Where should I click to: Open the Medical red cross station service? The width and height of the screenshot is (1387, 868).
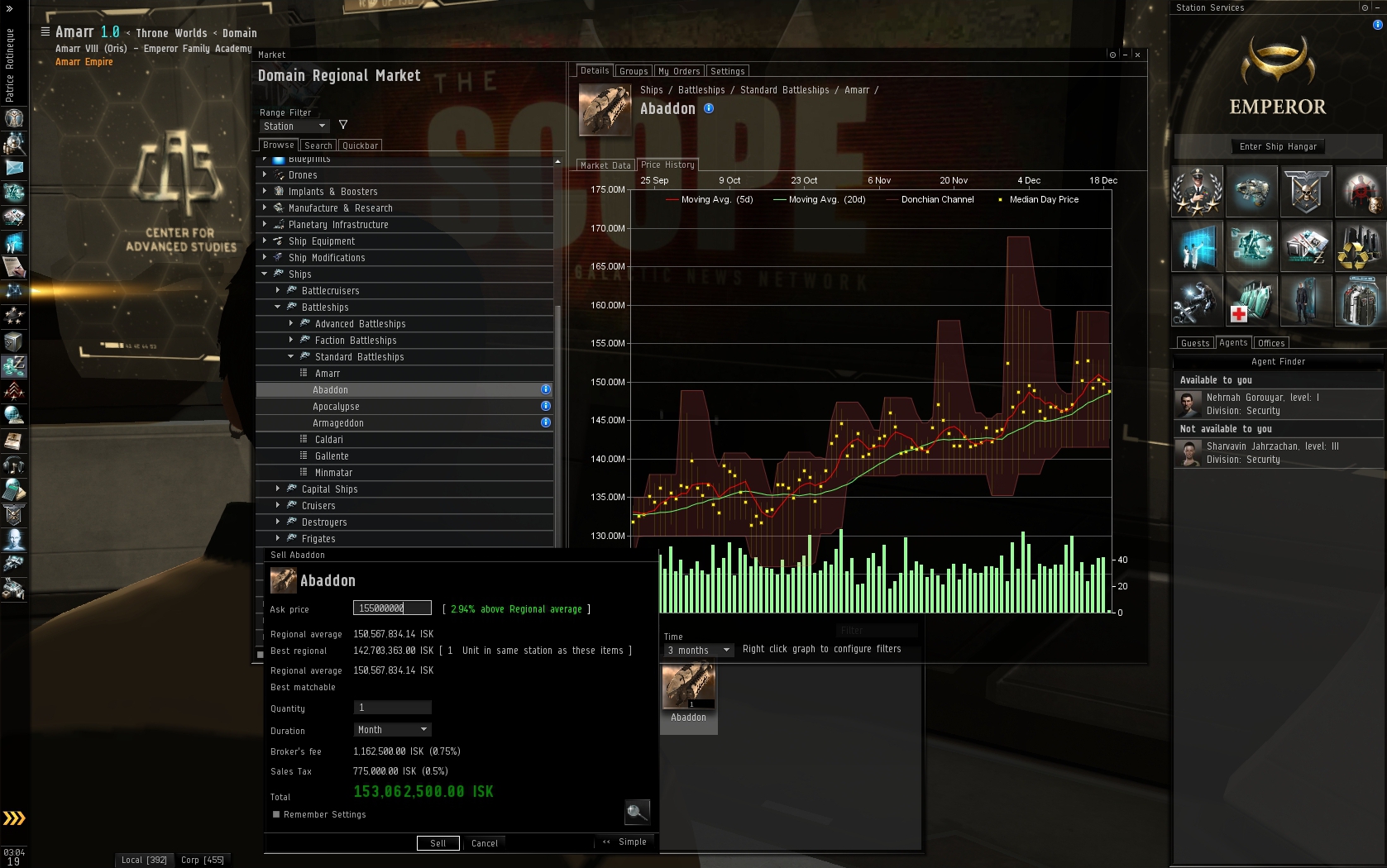[1251, 300]
